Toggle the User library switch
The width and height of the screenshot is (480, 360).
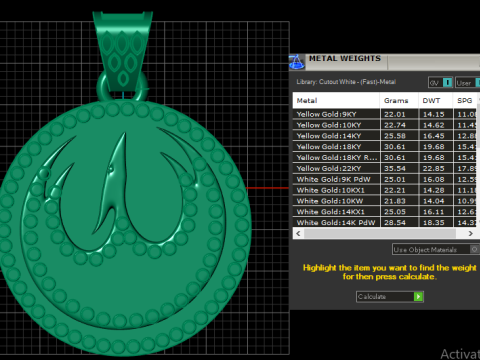click(x=468, y=82)
